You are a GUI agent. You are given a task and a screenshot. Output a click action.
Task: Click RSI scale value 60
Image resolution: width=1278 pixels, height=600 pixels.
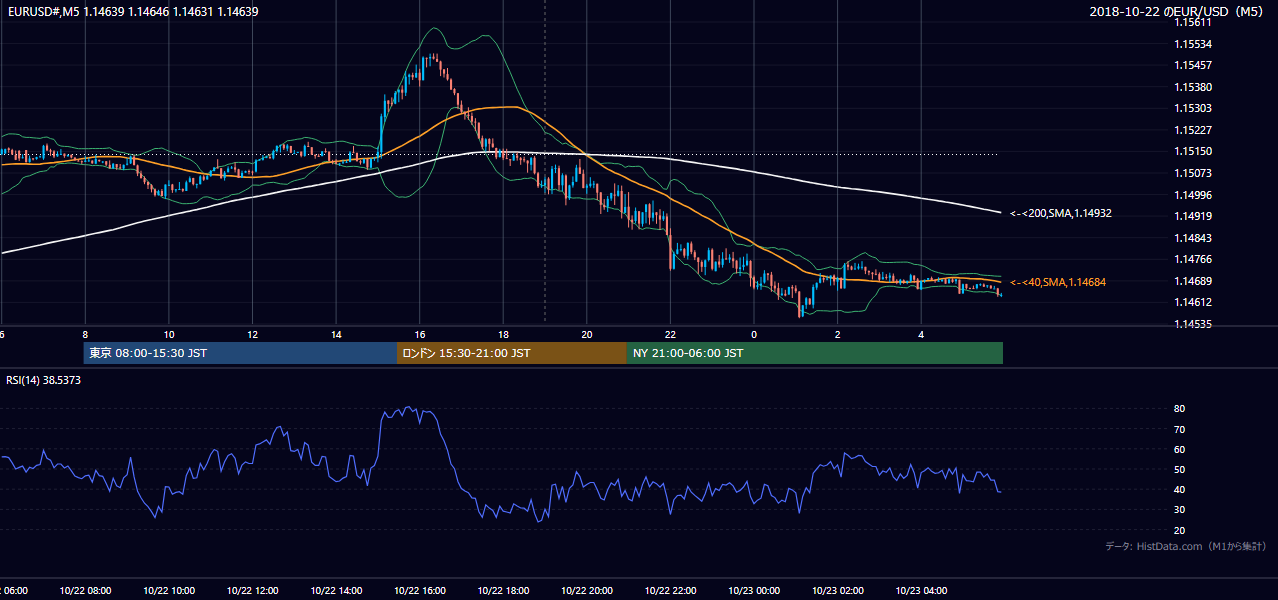tap(1180, 449)
